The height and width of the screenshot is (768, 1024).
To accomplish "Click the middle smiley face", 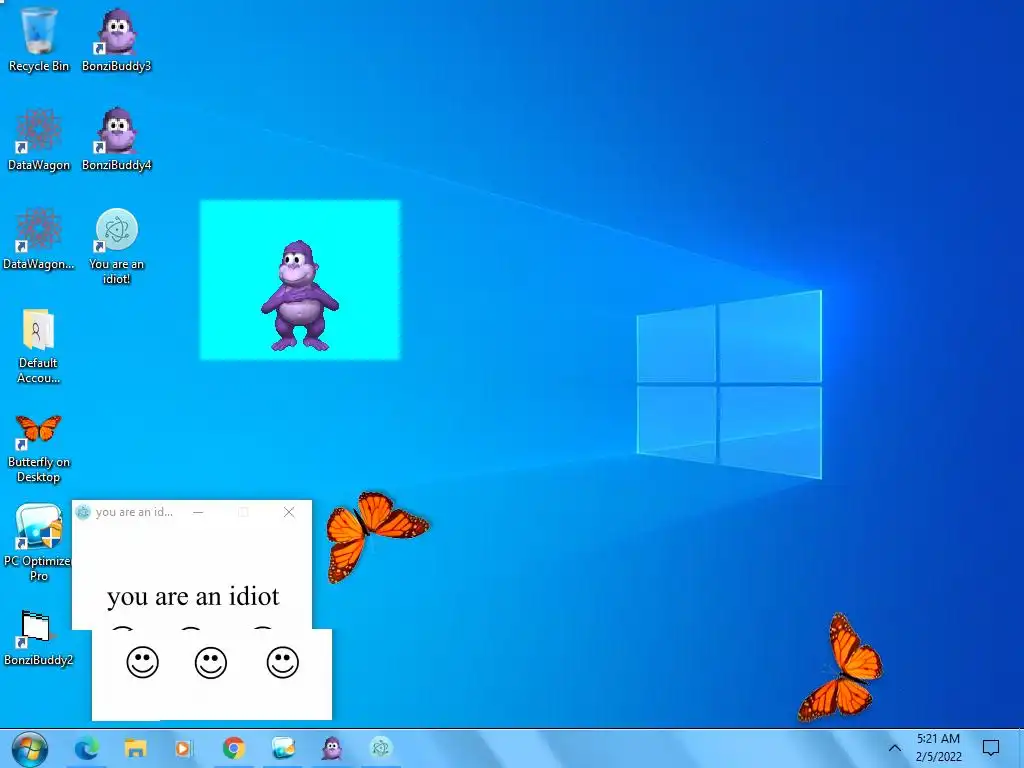I will click(x=211, y=663).
